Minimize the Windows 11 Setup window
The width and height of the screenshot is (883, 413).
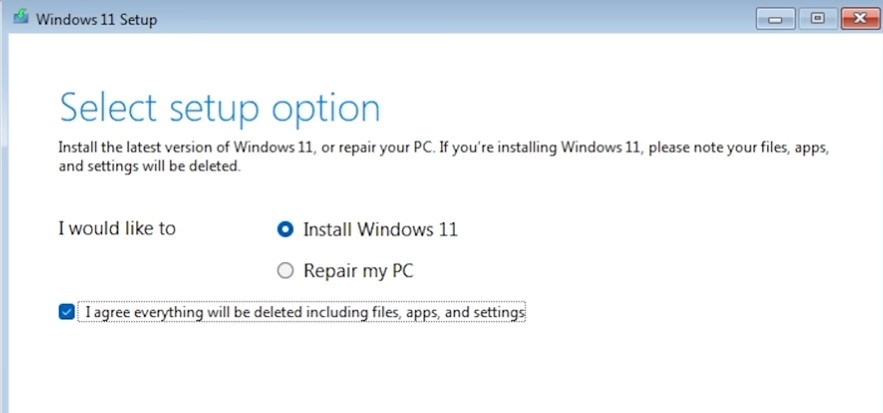(775, 19)
